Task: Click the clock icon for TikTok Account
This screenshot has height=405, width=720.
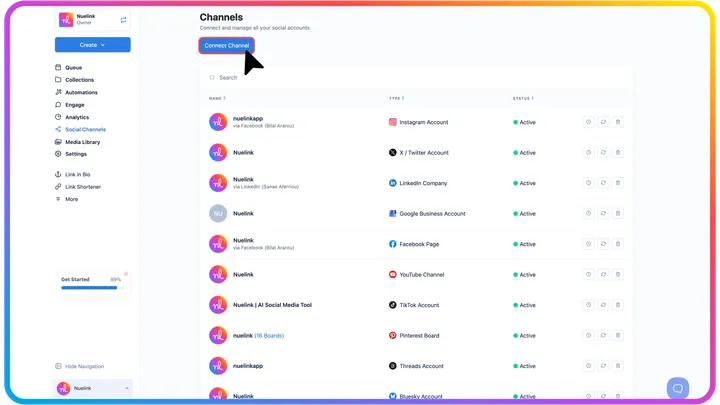Action: [588, 305]
